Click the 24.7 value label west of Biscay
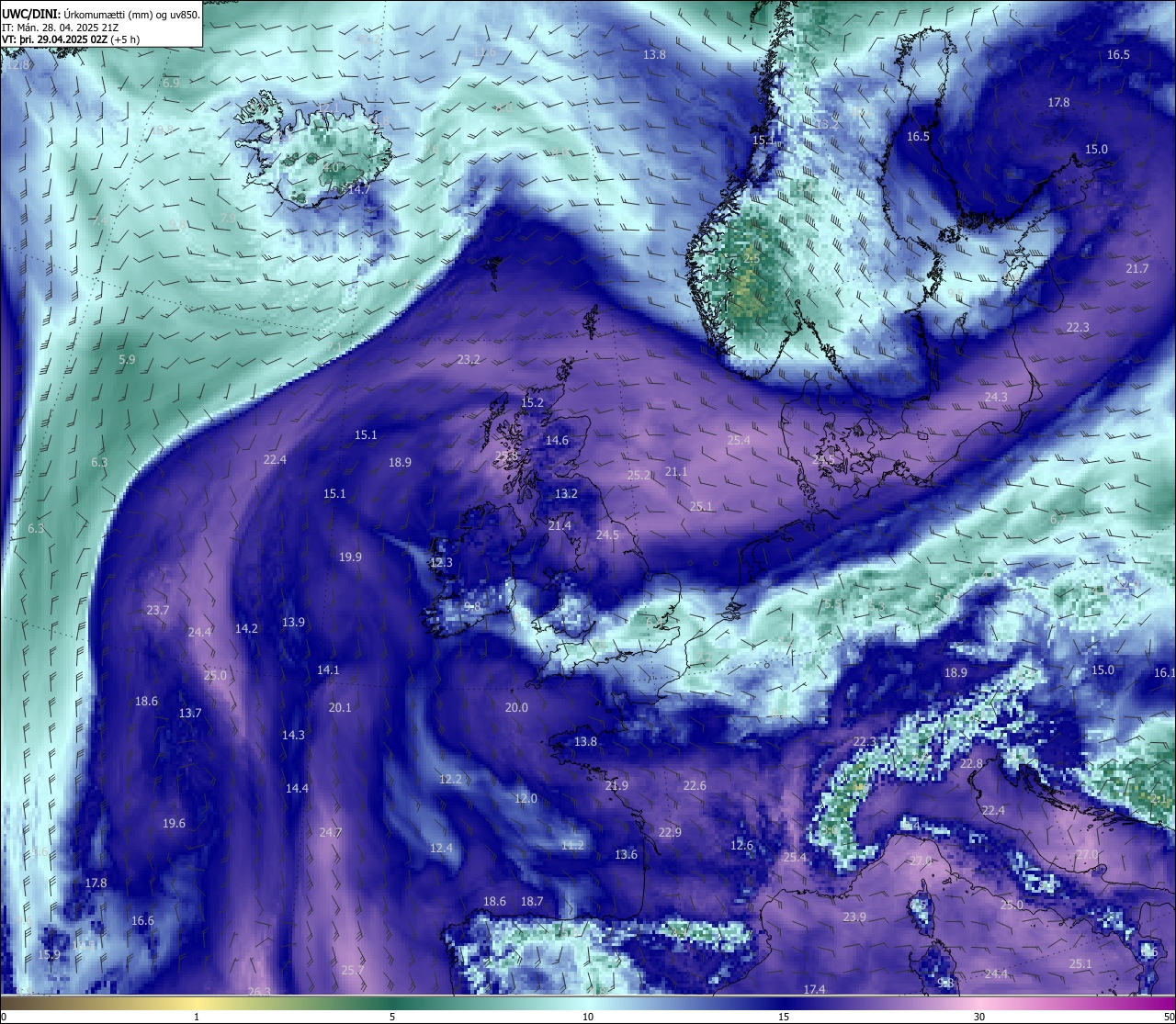 pyautogui.click(x=331, y=832)
